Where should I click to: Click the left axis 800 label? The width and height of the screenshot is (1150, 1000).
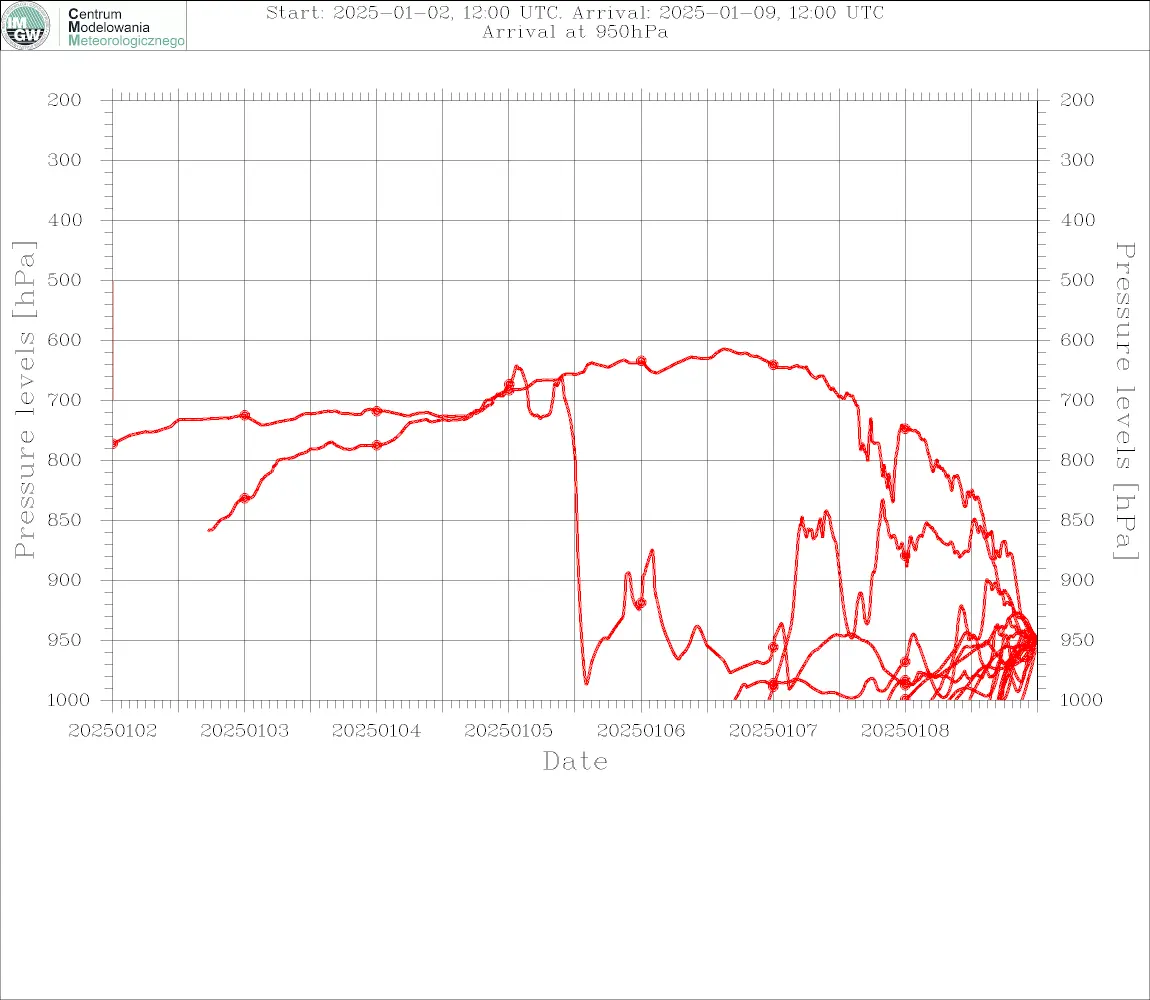[x=65, y=460]
